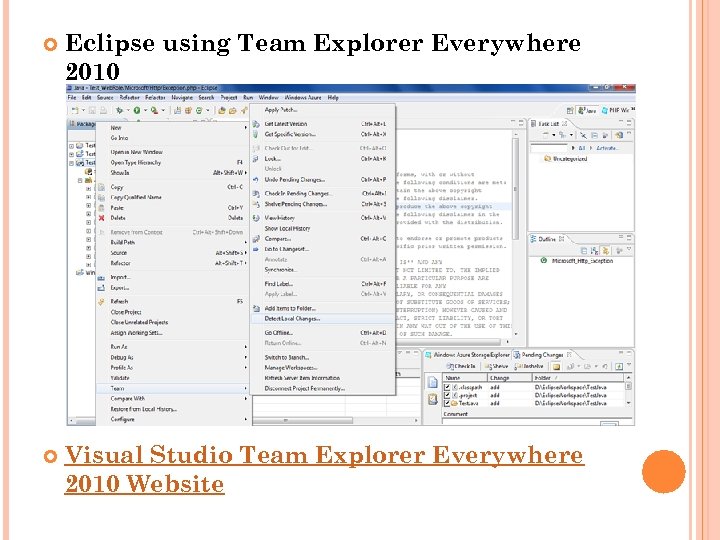This screenshot has width=720, height=540.
Task: Switch to Pending Changes tab
Action: click(542, 355)
